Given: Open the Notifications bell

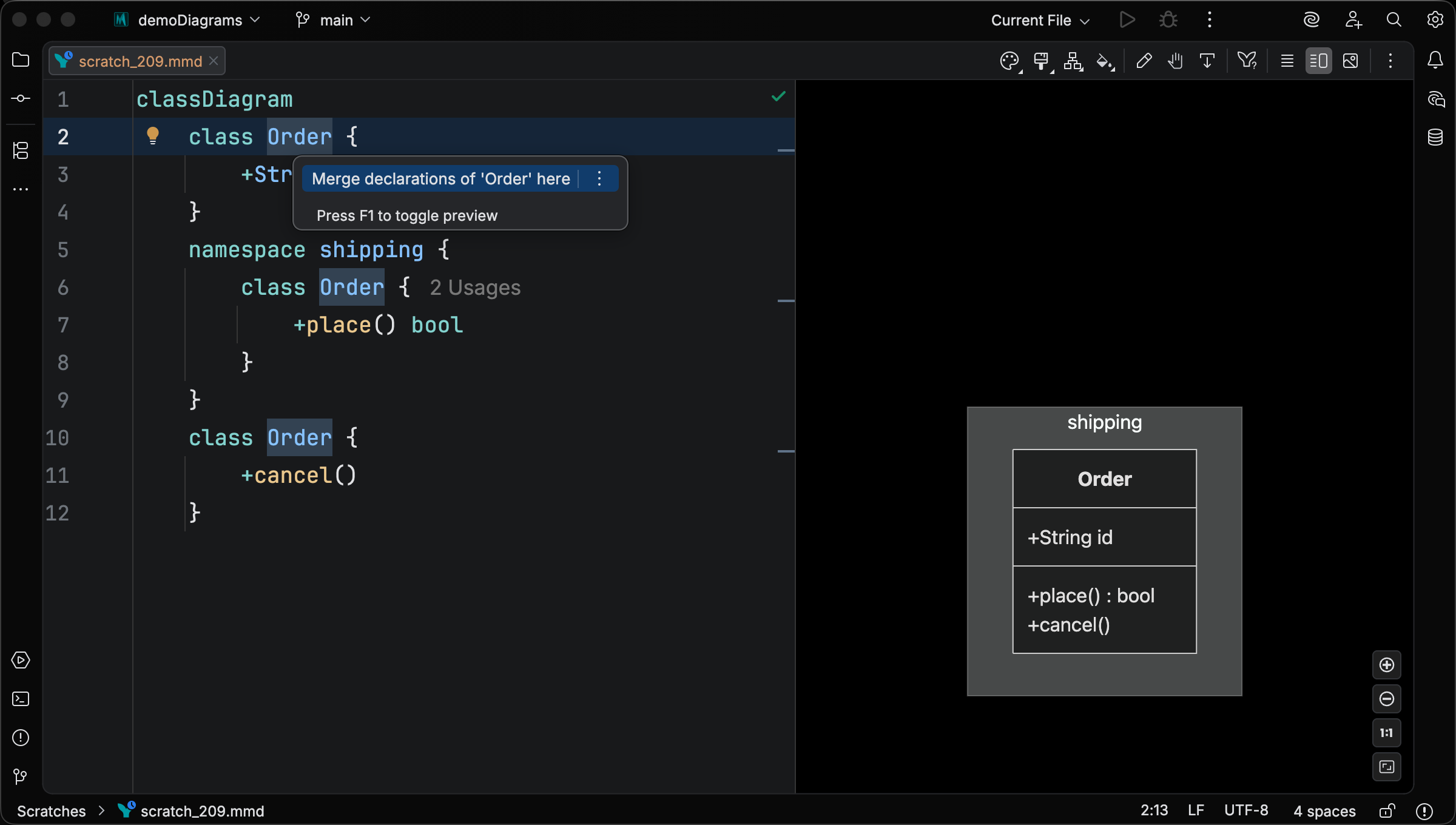Looking at the screenshot, I should (1435, 60).
